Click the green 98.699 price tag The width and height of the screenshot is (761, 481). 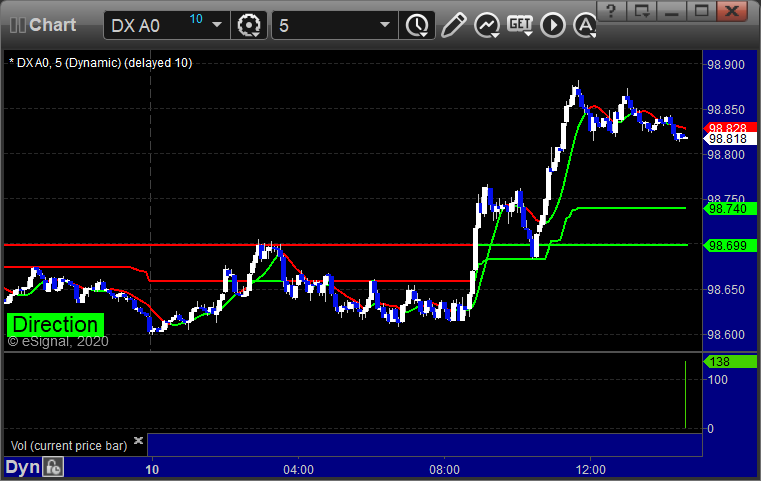click(x=729, y=246)
